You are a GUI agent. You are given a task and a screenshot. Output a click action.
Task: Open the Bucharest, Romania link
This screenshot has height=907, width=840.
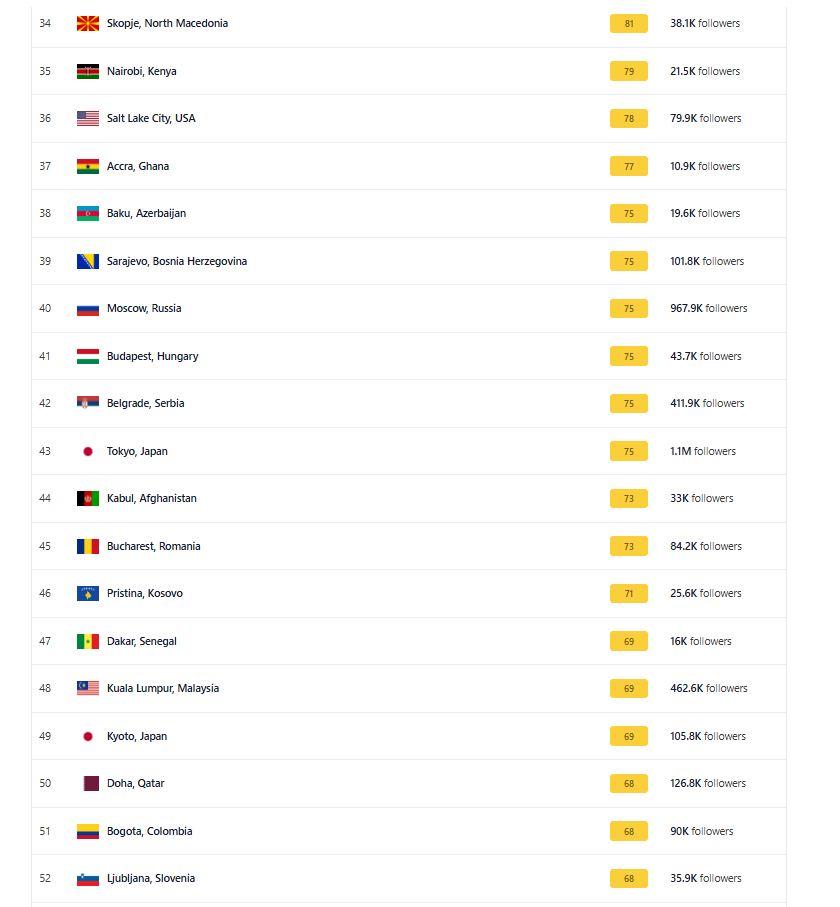point(153,546)
